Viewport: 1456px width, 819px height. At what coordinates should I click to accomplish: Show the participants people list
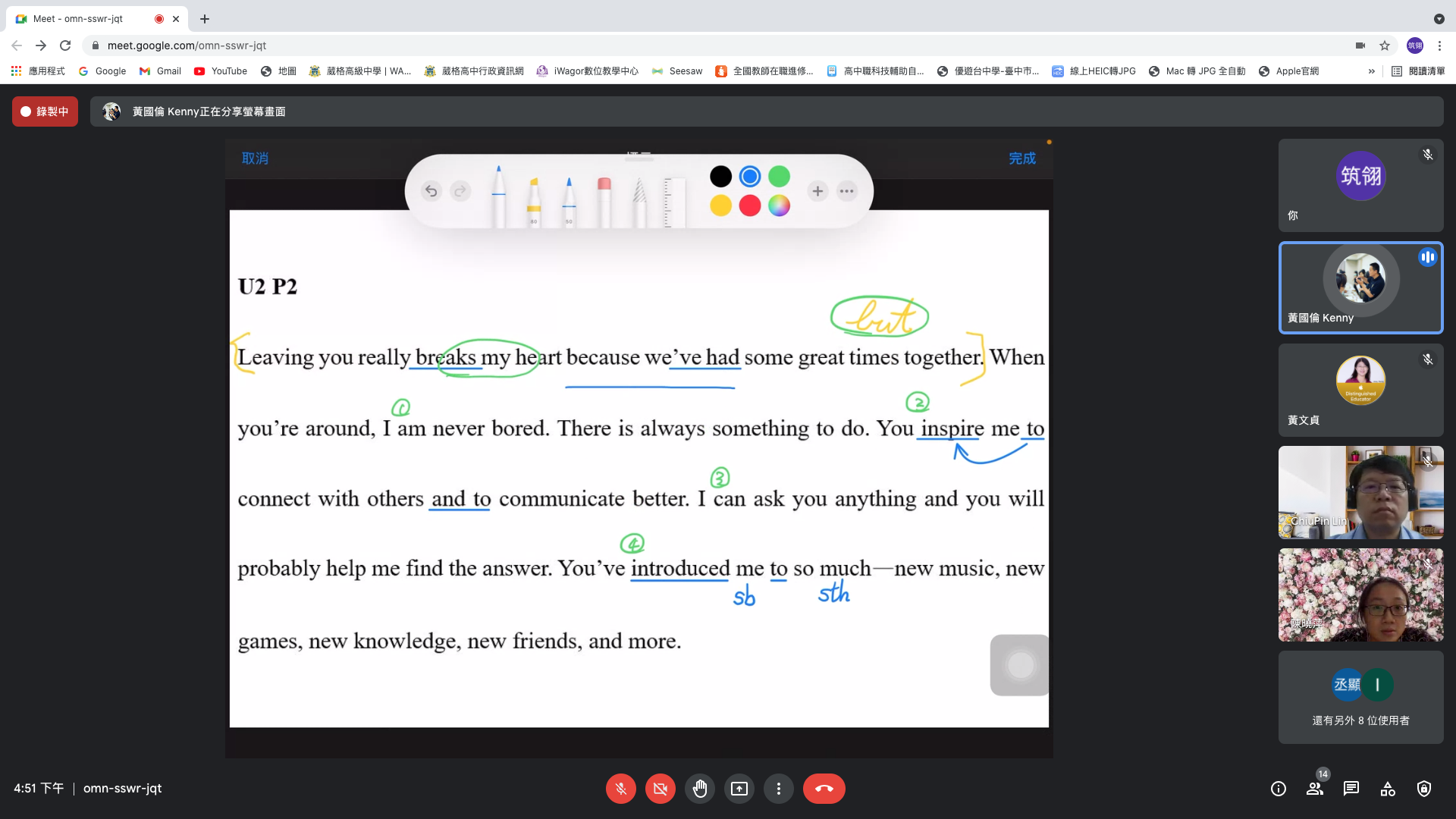[1315, 789]
